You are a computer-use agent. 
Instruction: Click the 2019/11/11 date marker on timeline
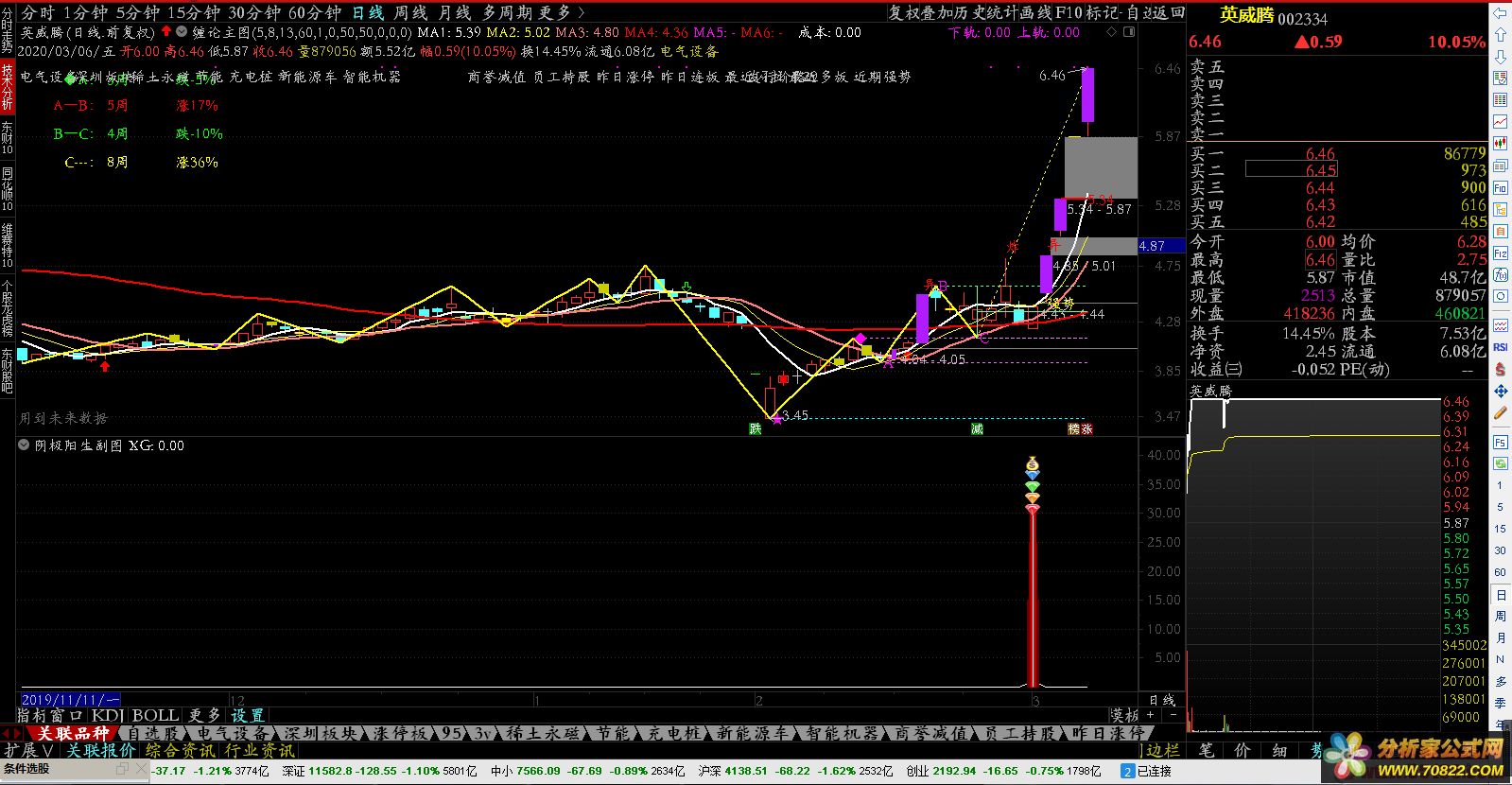(x=69, y=700)
